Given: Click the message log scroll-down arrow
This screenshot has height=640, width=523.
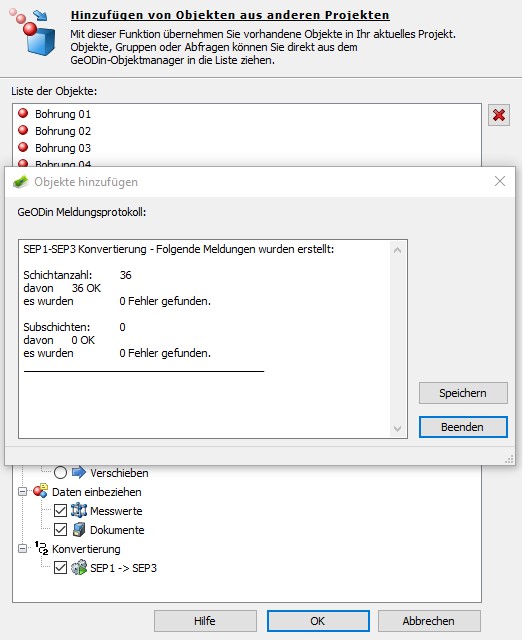Looking at the screenshot, I should click(x=397, y=429).
